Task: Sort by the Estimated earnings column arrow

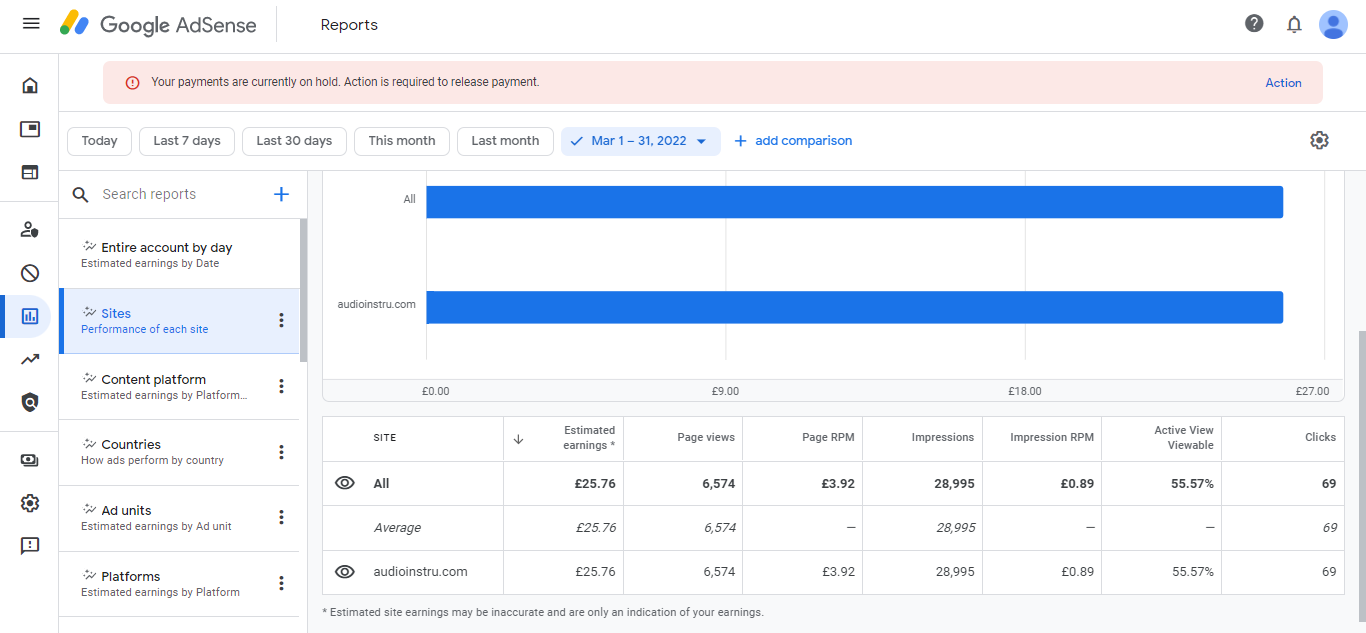Action: click(518, 438)
